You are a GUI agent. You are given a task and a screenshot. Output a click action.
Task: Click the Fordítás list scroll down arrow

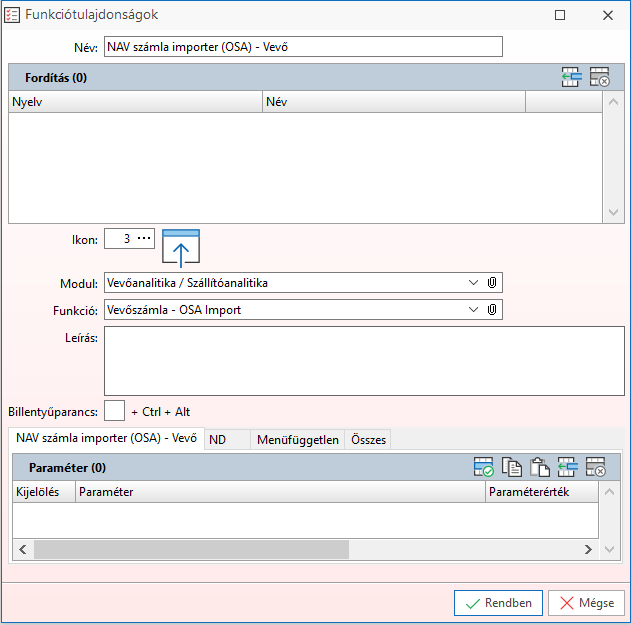pos(613,212)
